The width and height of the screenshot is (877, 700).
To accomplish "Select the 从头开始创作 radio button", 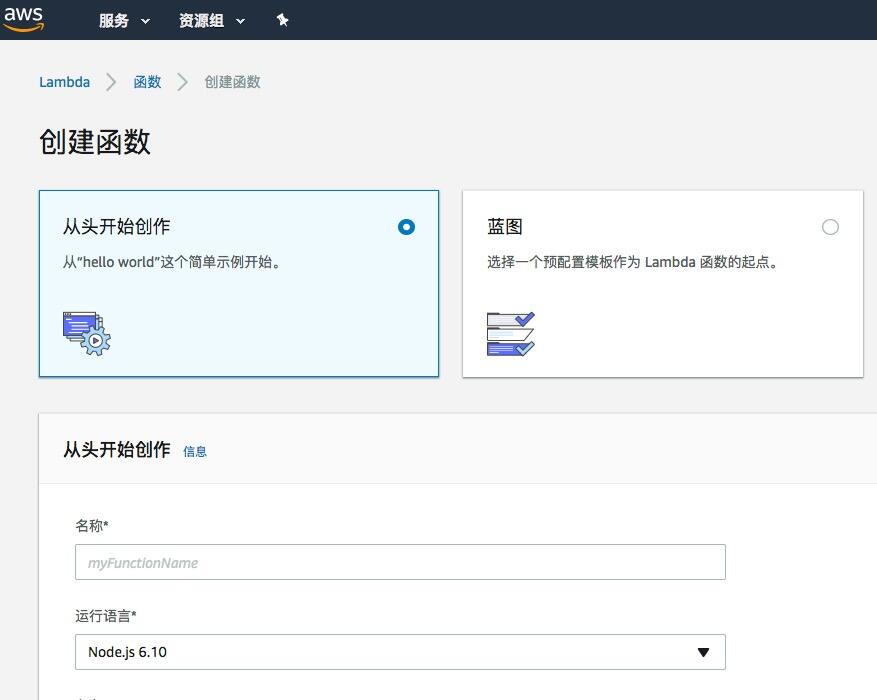I will 406,227.
